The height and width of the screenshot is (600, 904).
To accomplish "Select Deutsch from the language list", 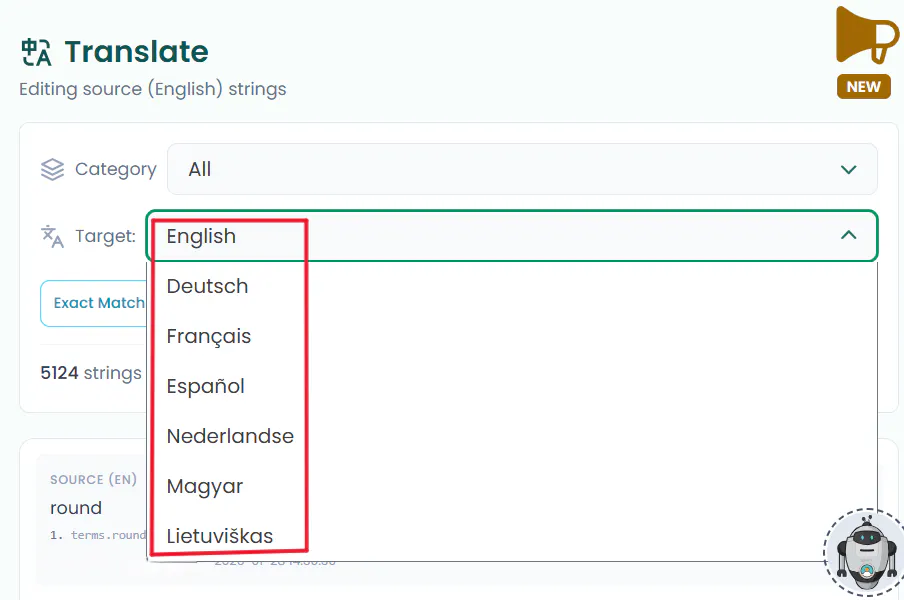I will pos(207,286).
